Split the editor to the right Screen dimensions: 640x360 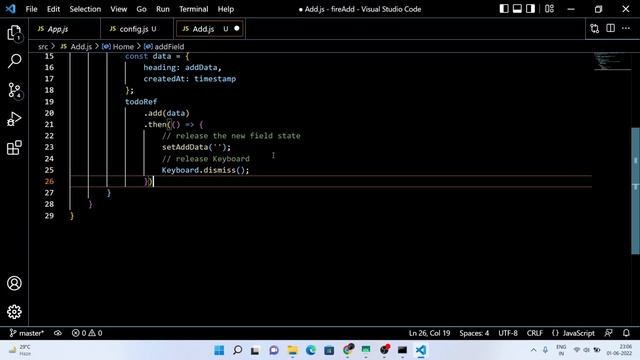pyautogui.click(x=611, y=28)
